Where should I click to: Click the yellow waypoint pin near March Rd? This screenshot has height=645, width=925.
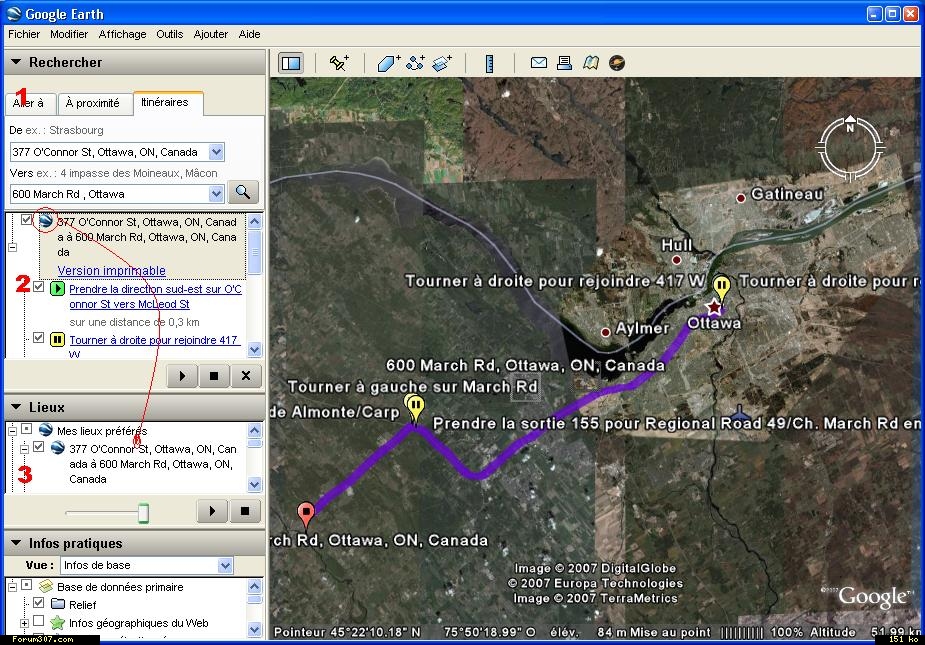click(415, 408)
